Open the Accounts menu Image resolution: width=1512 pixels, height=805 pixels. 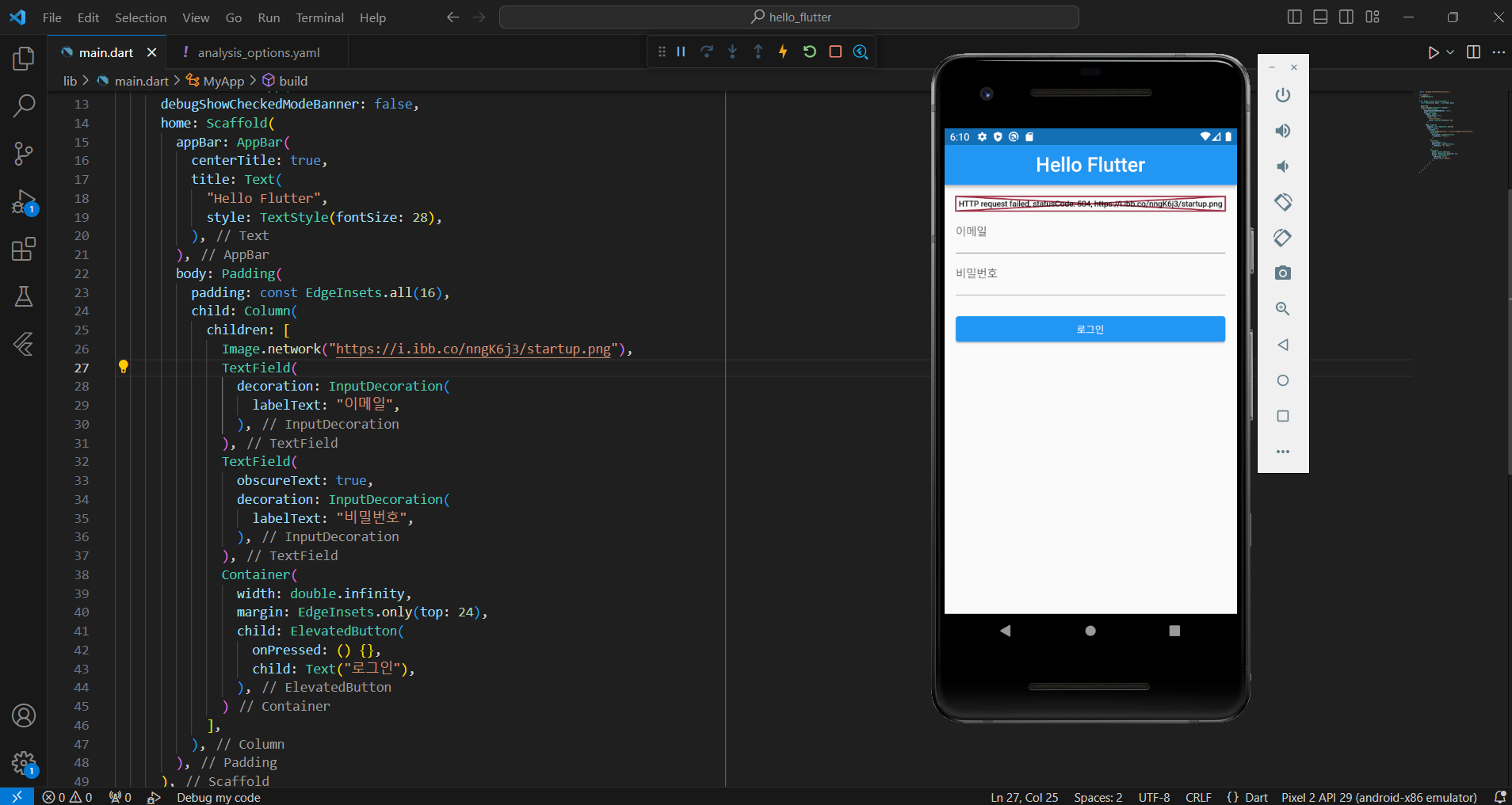click(24, 715)
